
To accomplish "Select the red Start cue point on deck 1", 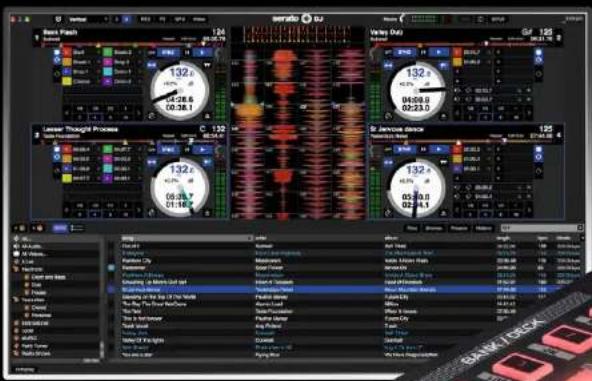I will 67,52.
